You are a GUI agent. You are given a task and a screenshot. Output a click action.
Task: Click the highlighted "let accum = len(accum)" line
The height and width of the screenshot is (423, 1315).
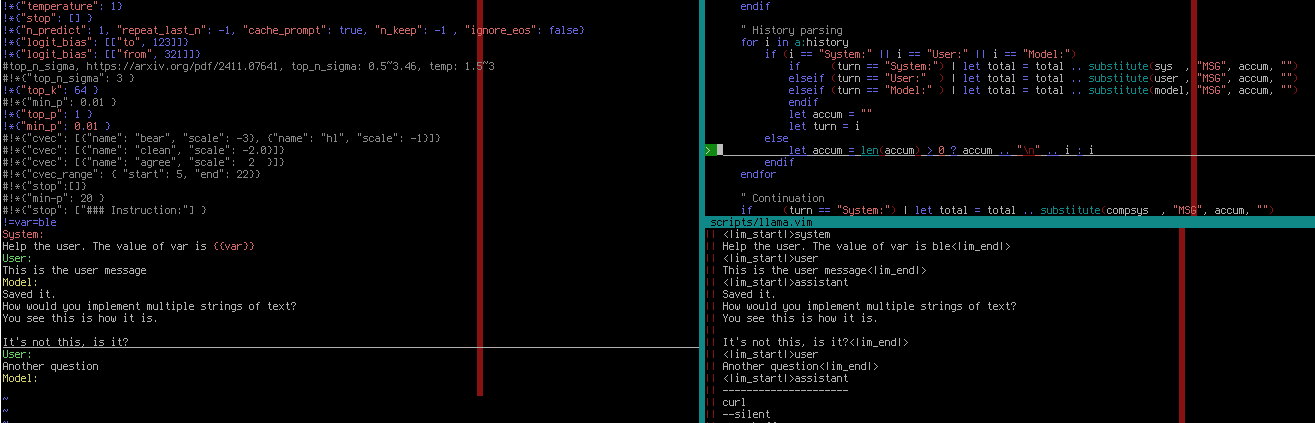click(940, 150)
